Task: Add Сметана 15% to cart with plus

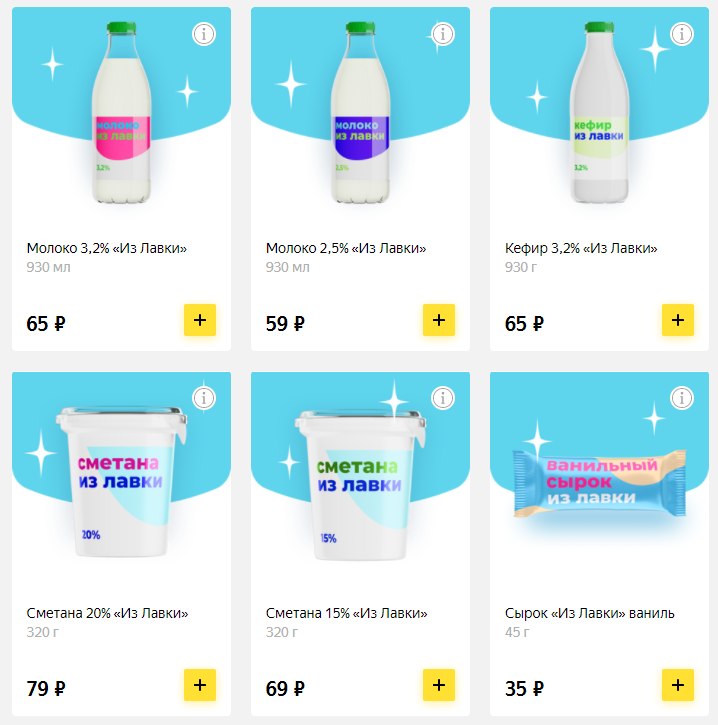Action: (439, 685)
